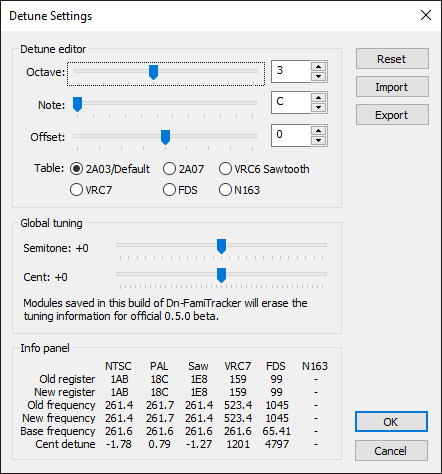Confirm changes with OK button

[391, 422]
